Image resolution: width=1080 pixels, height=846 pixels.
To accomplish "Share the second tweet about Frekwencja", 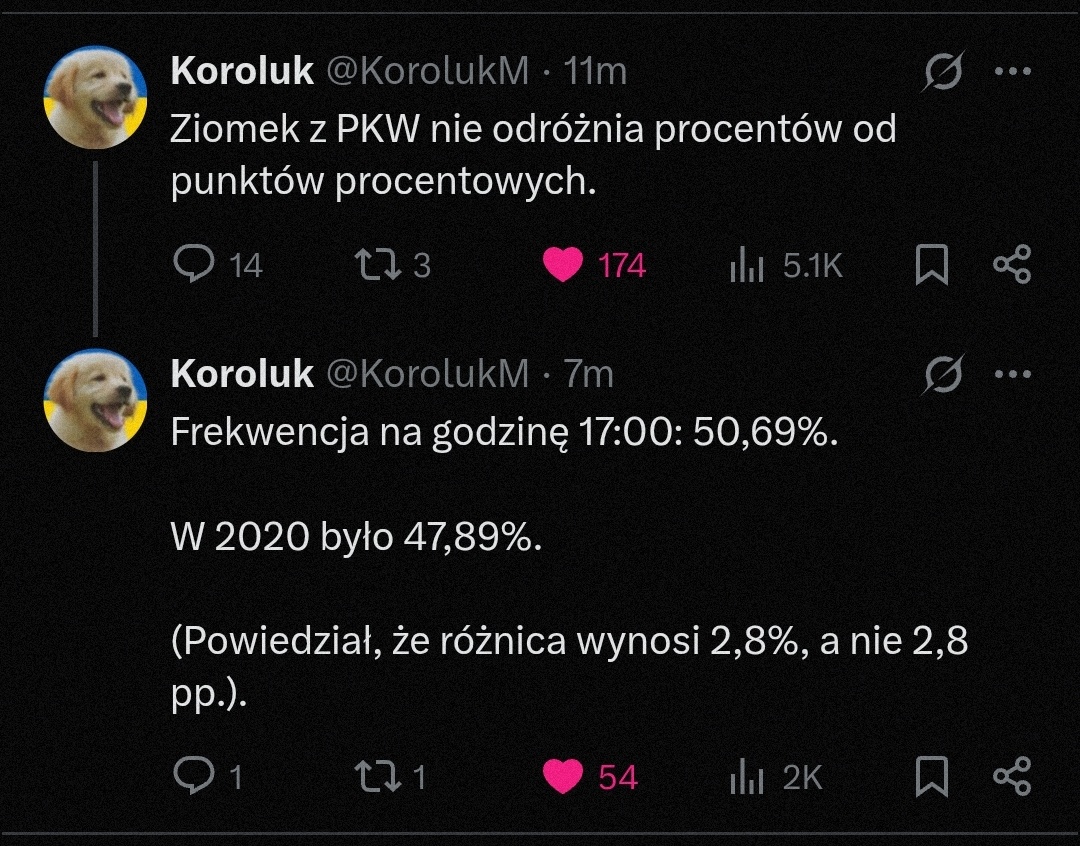I will (1011, 777).
